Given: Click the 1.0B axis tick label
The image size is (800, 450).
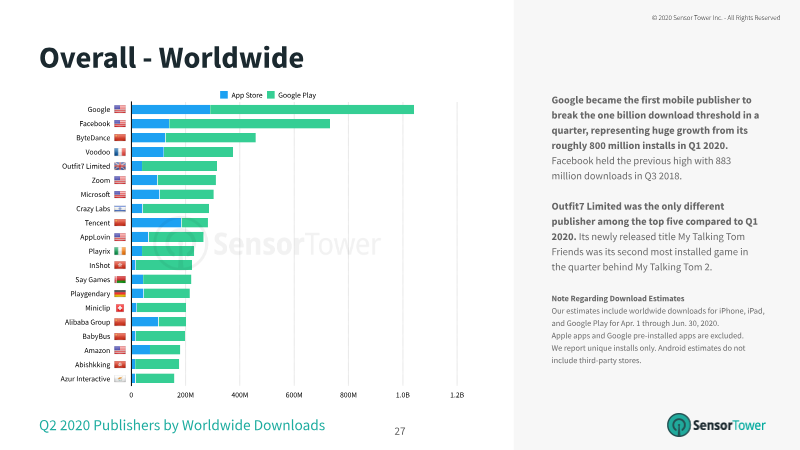Looking at the screenshot, I should (x=403, y=395).
